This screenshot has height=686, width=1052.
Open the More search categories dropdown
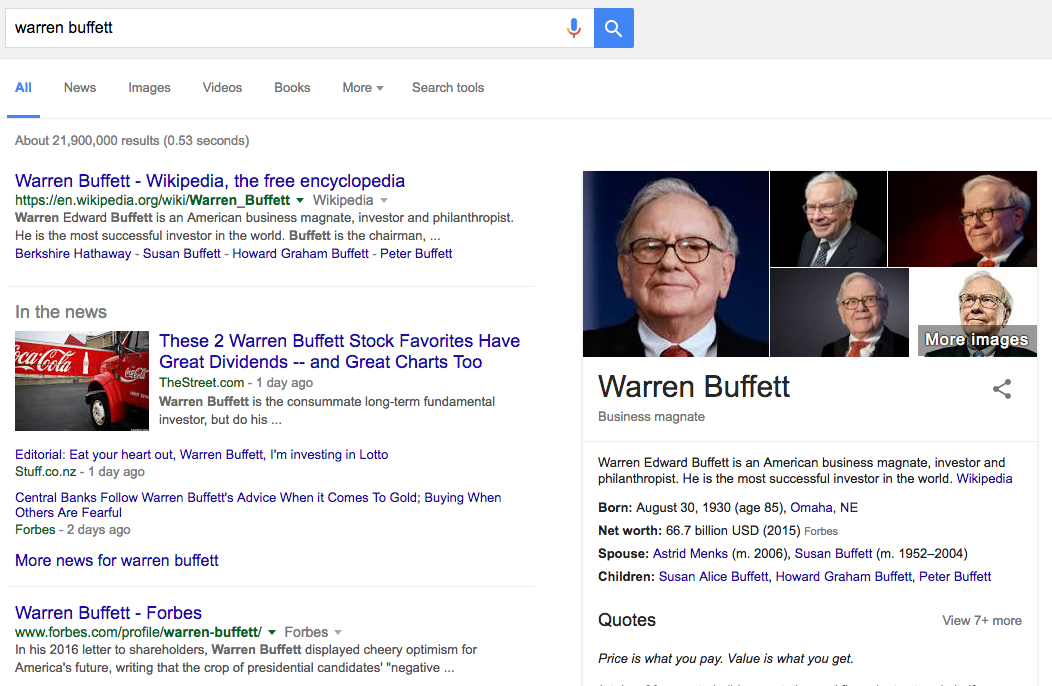pos(362,88)
